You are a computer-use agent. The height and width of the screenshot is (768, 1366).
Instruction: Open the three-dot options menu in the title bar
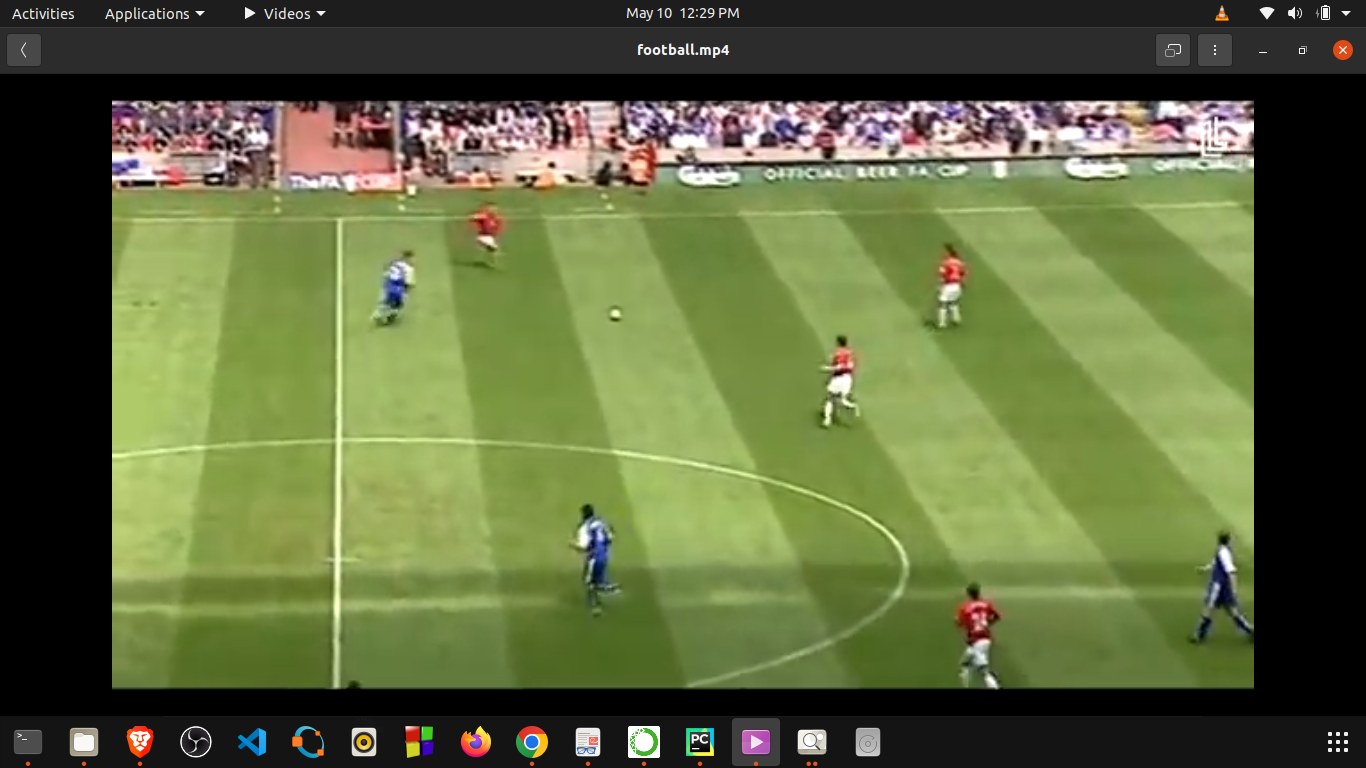coord(1214,49)
